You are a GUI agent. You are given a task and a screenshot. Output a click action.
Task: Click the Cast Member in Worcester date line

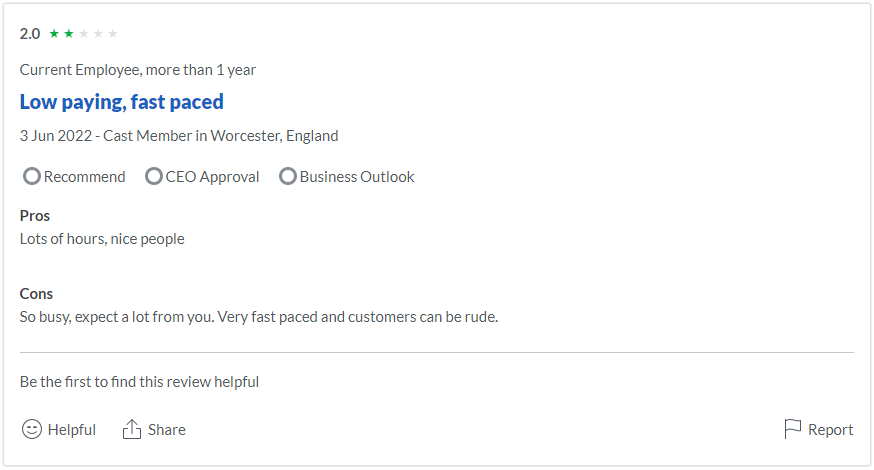point(179,136)
